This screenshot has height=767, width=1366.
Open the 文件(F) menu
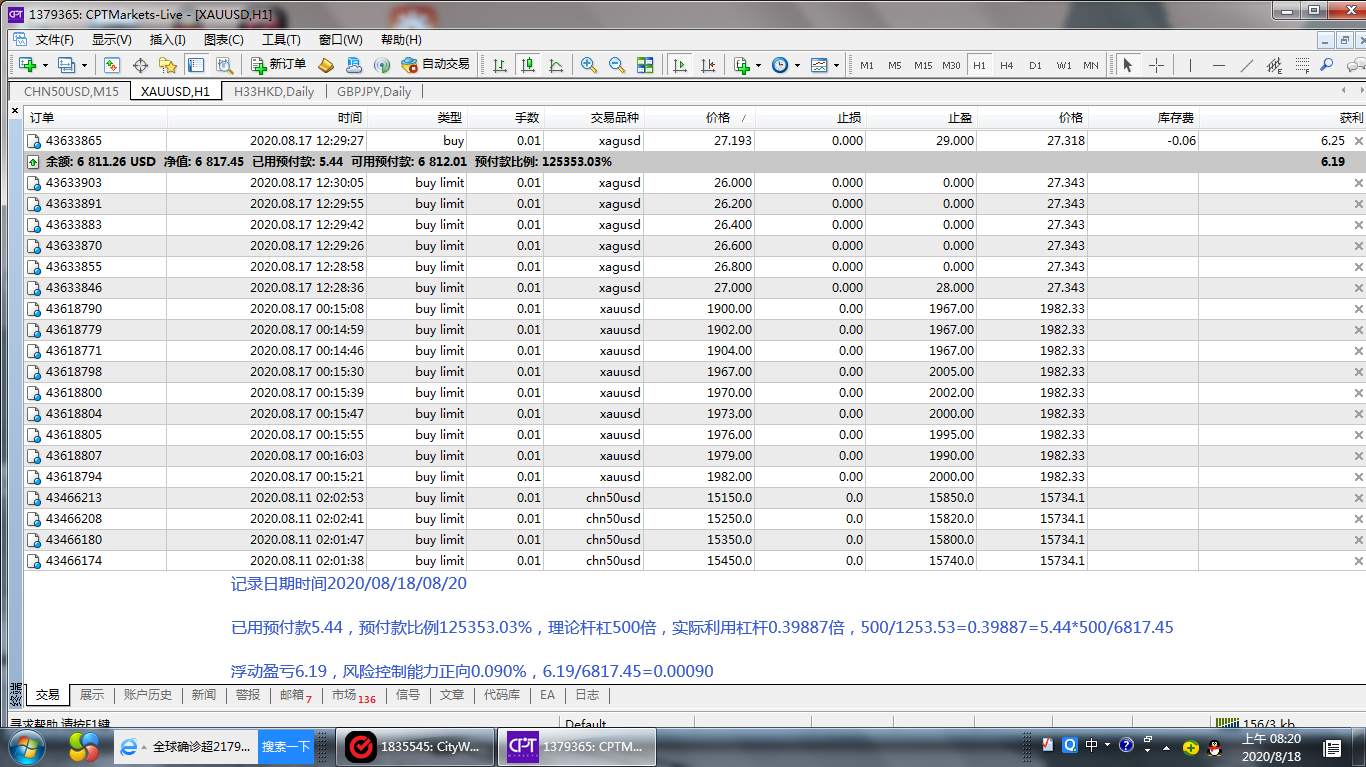55,40
